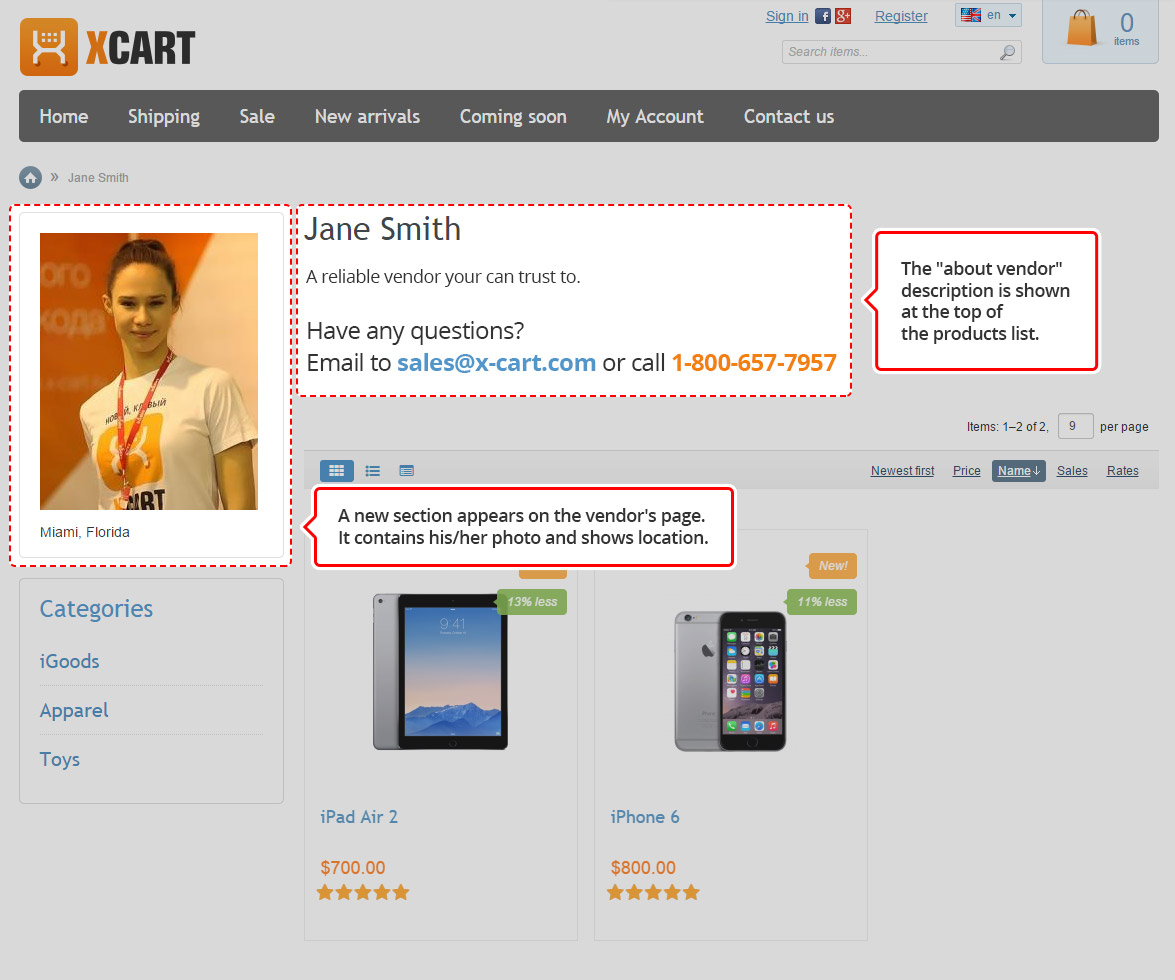Switch to table view of products
This screenshot has height=980, width=1175.
407,471
